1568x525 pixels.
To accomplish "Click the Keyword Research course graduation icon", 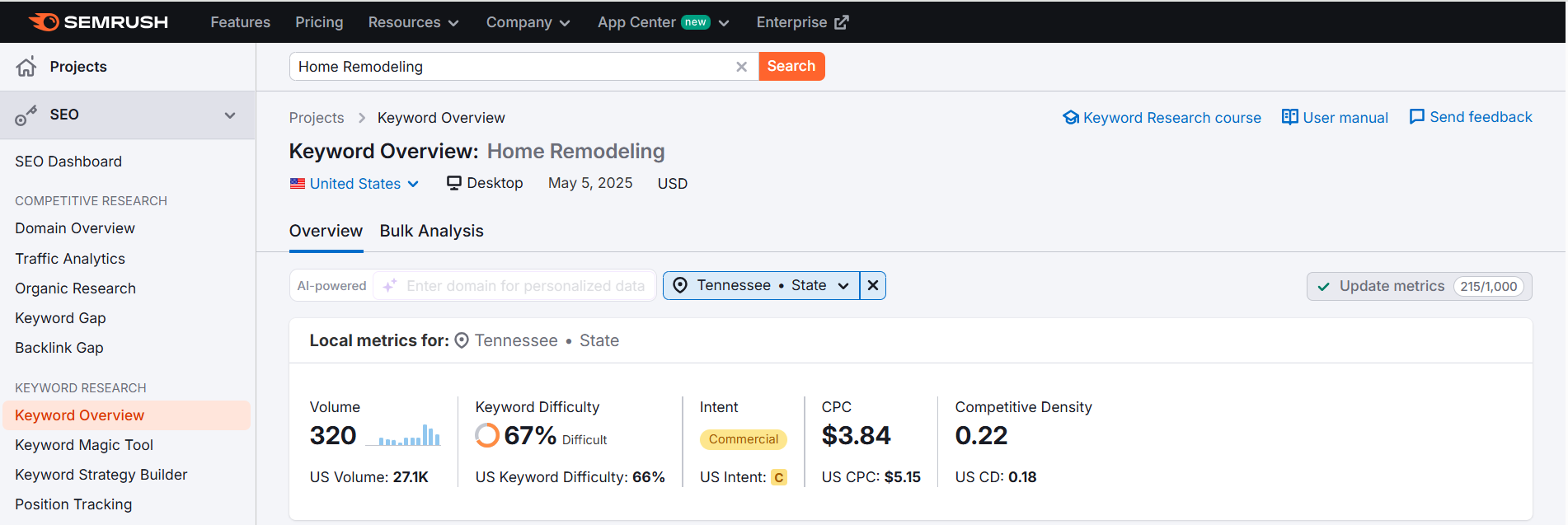I will pos(1070,118).
